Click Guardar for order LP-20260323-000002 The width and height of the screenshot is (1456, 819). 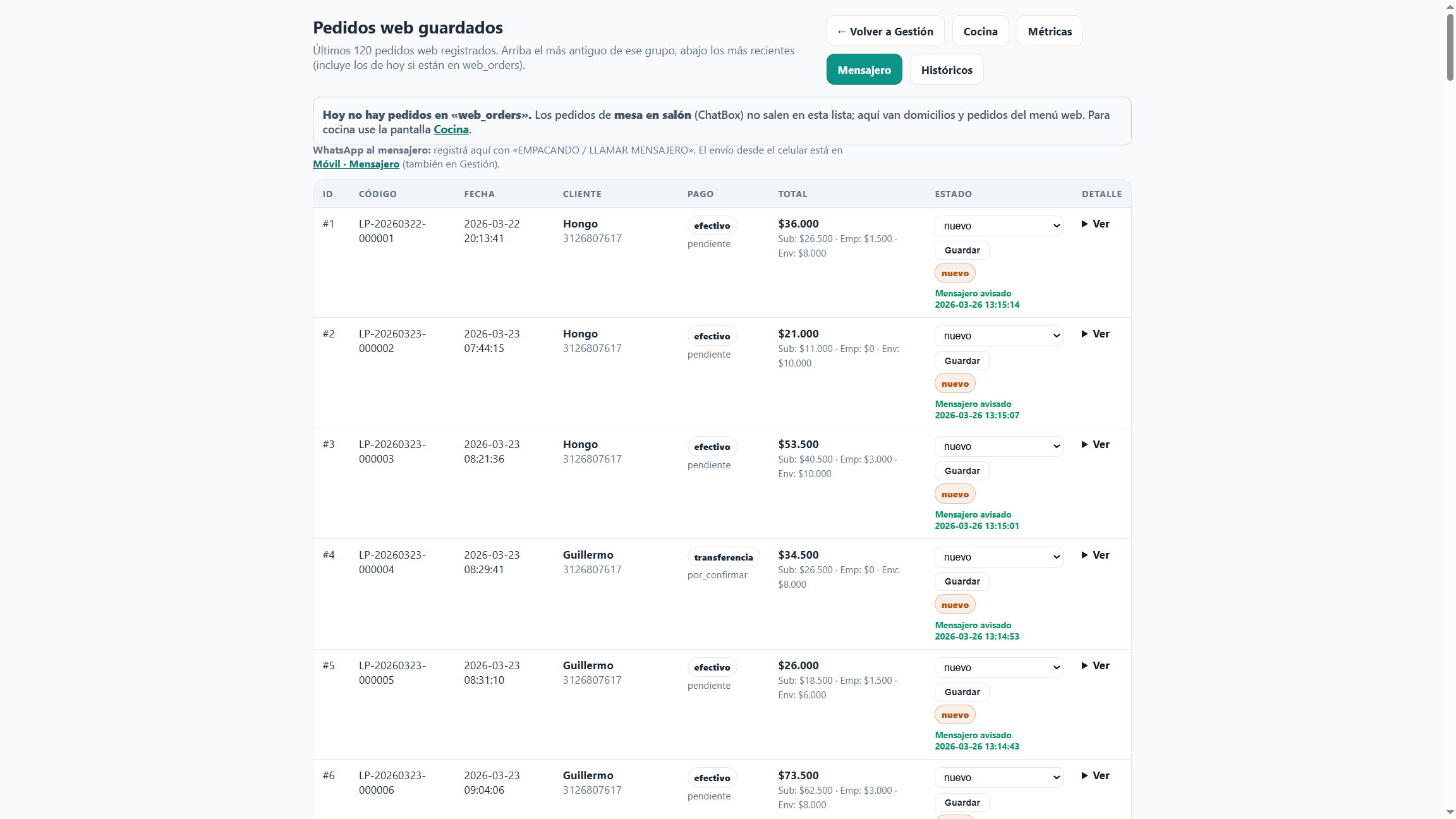(x=962, y=361)
